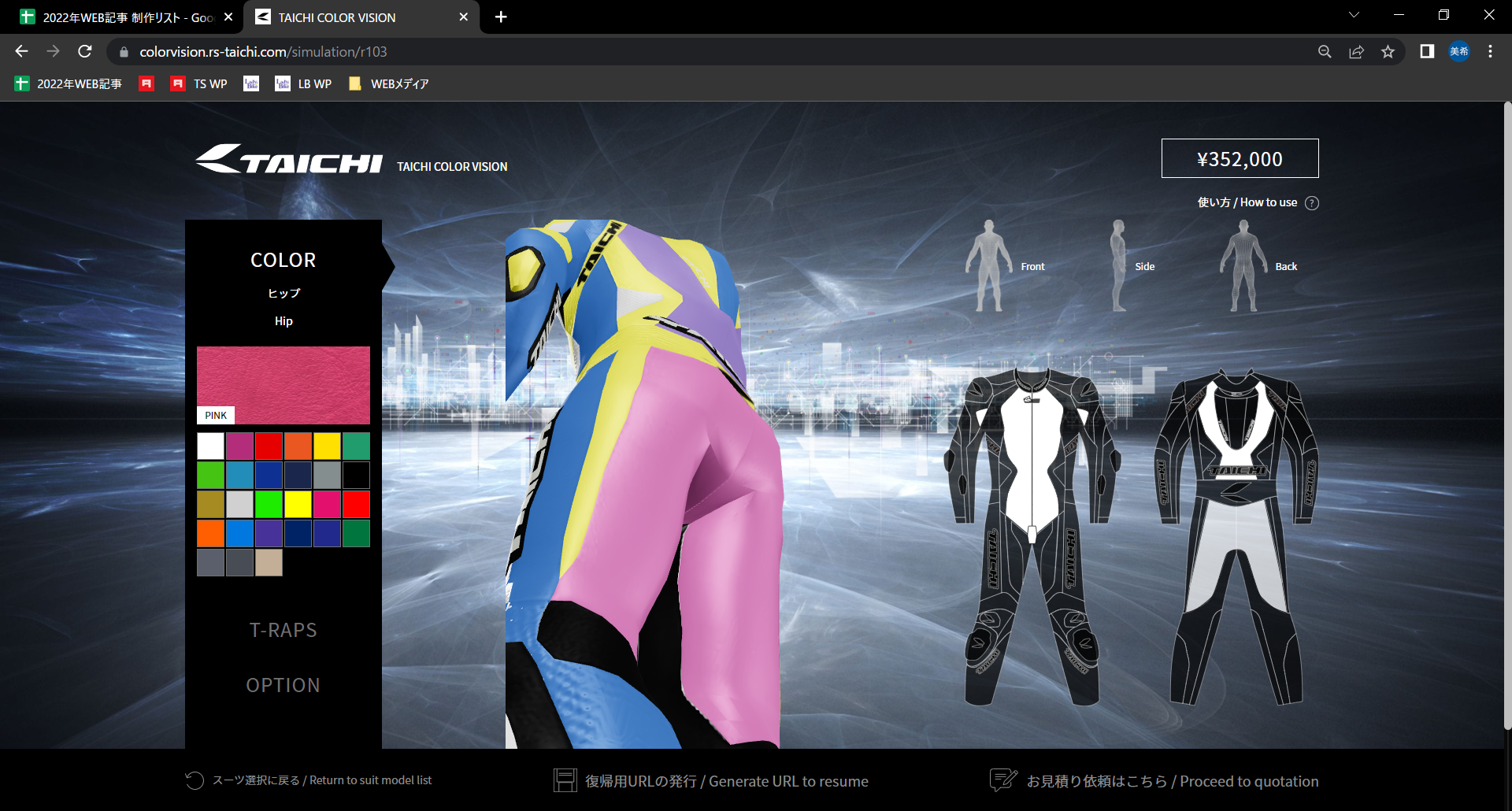This screenshot has width=1512, height=811.
Task: Open the COLOR menu section
Action: [283, 260]
